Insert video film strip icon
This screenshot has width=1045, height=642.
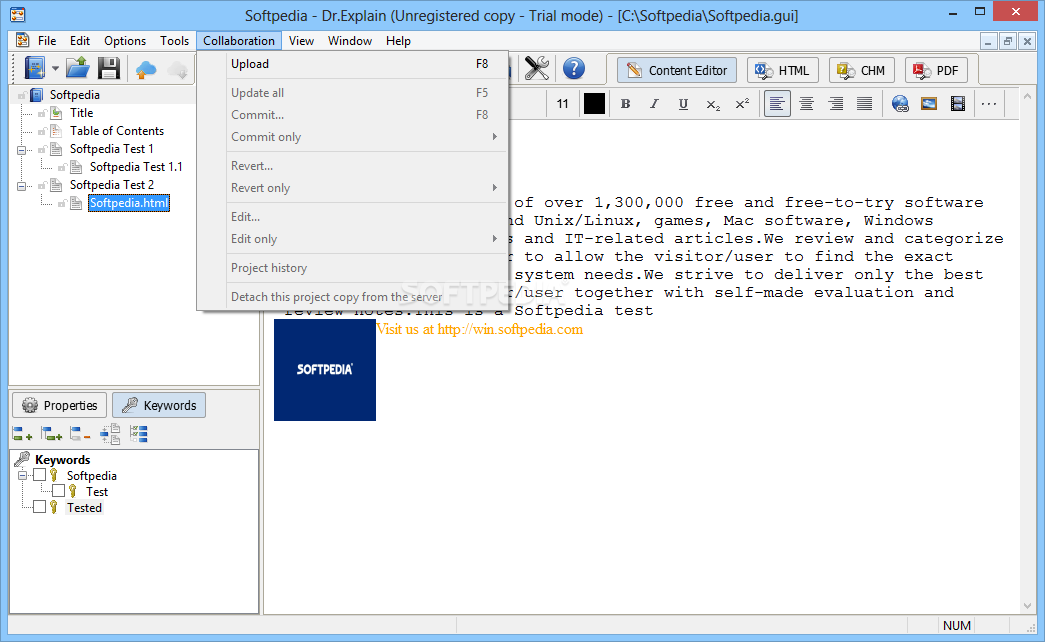[958, 104]
